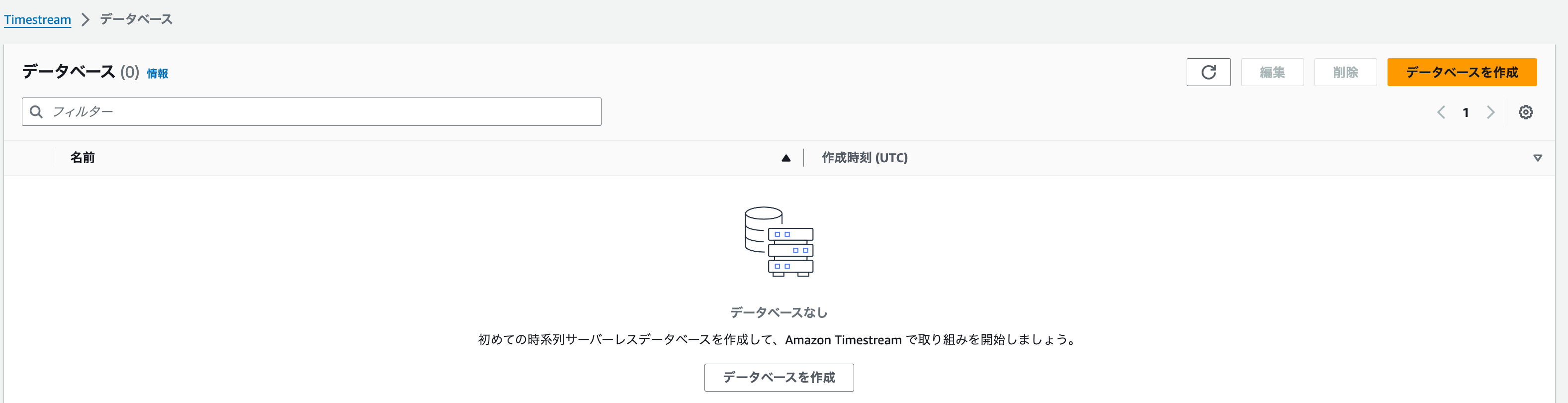
Task: Click the refresh icon button
Action: click(1208, 73)
